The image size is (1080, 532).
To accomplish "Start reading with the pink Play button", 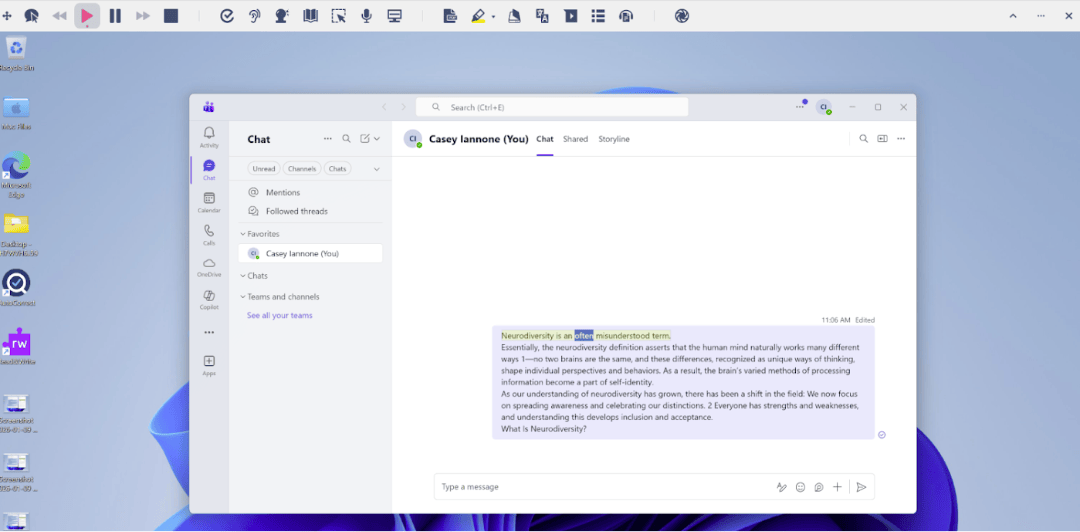I will coord(87,16).
